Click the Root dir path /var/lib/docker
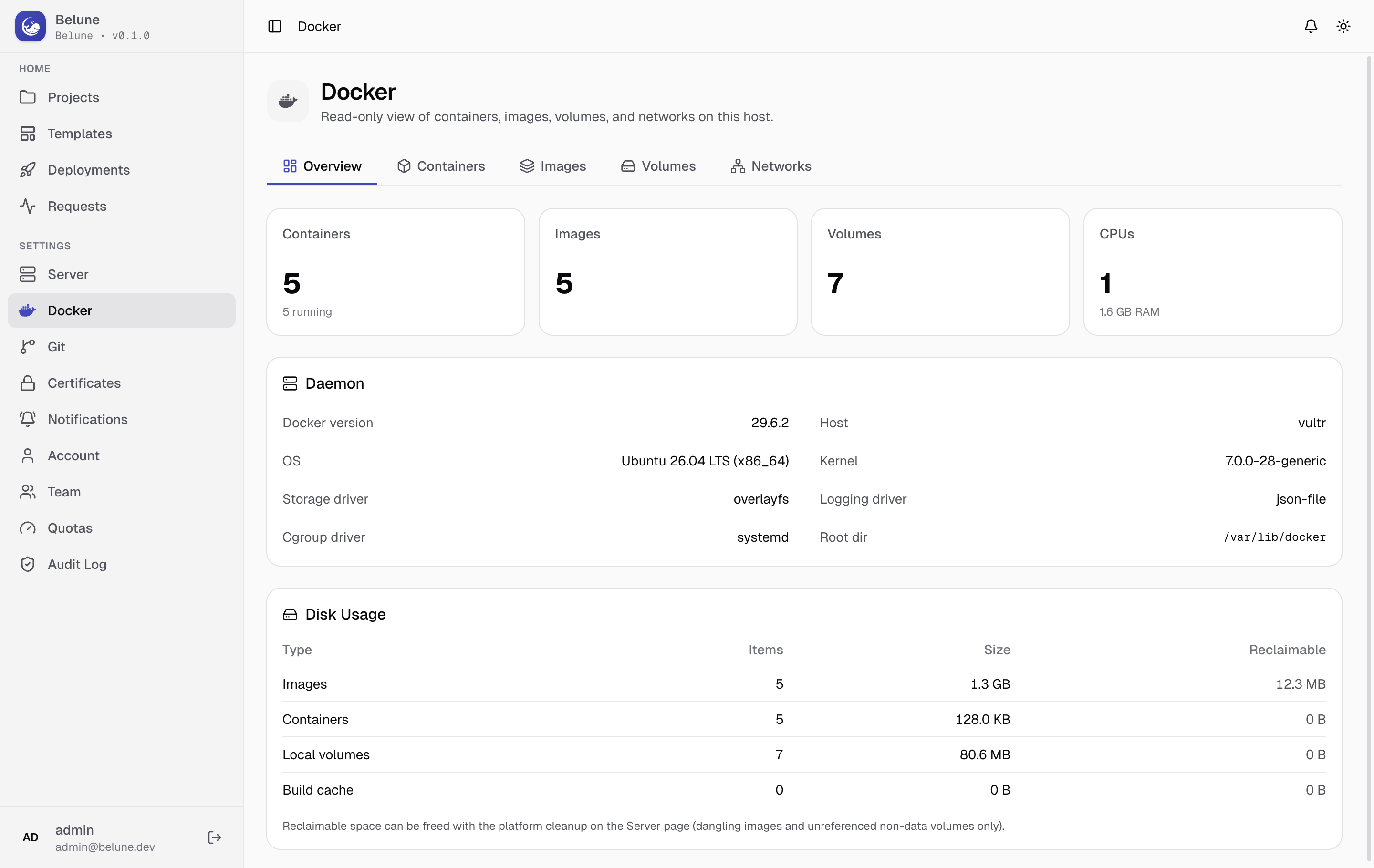The width and height of the screenshot is (1374, 868). tap(1275, 537)
